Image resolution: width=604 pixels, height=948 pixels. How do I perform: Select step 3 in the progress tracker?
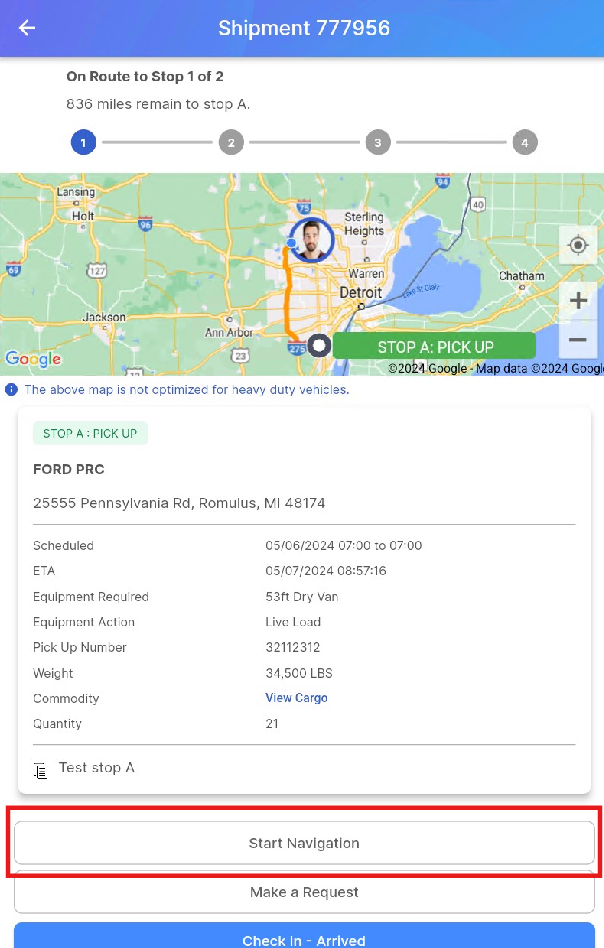(x=378, y=143)
